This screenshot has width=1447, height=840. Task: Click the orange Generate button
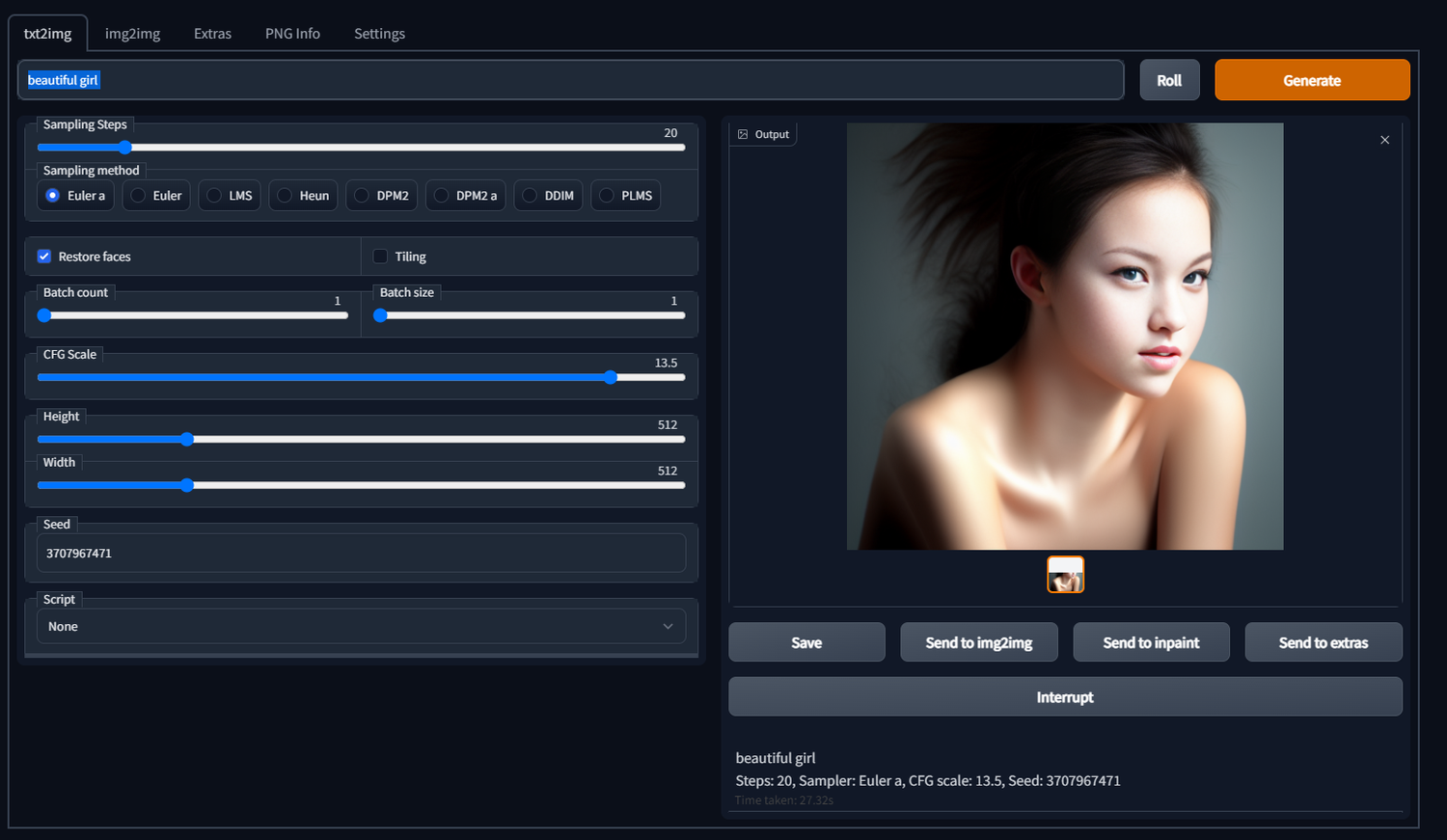1312,80
